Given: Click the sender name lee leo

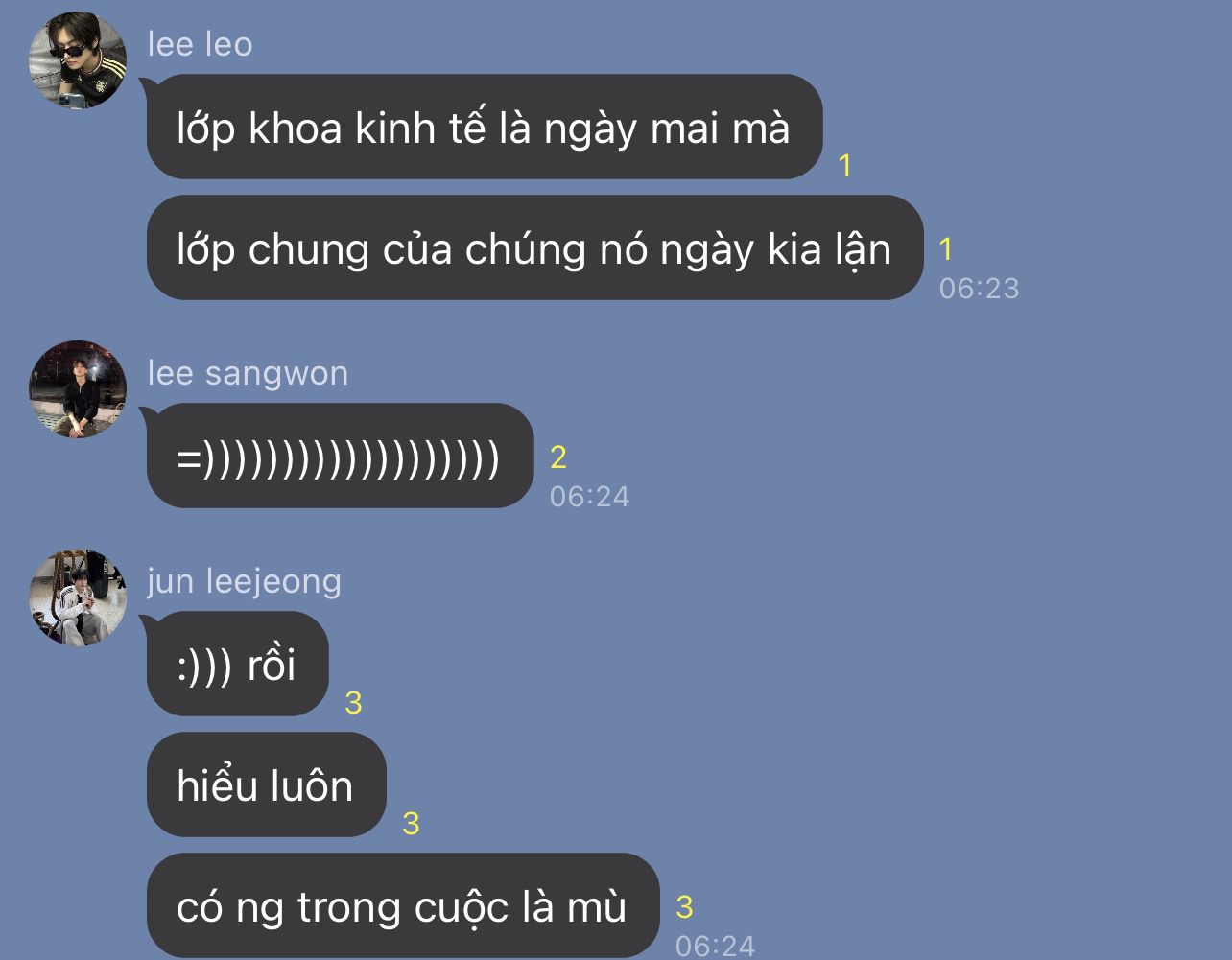Looking at the screenshot, I should pyautogui.click(x=200, y=44).
